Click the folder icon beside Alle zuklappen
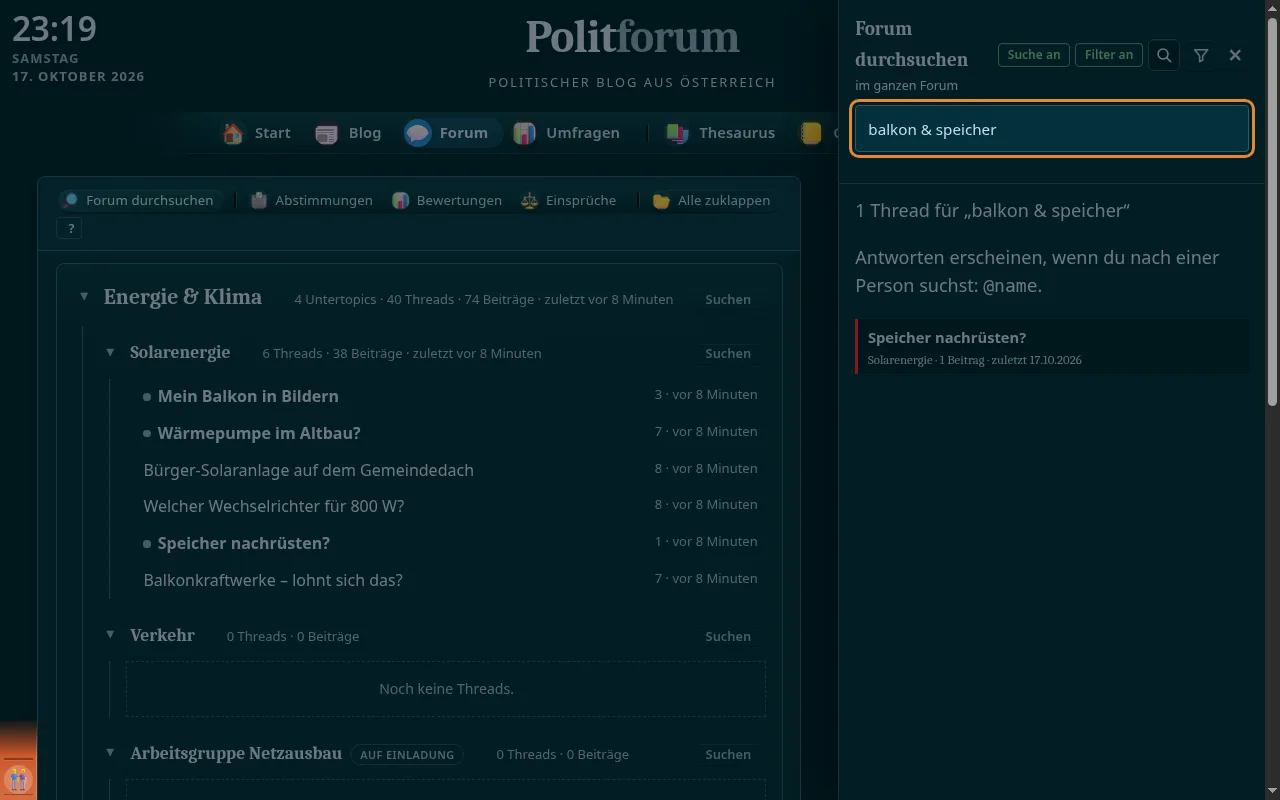1280x800 pixels. tap(661, 200)
